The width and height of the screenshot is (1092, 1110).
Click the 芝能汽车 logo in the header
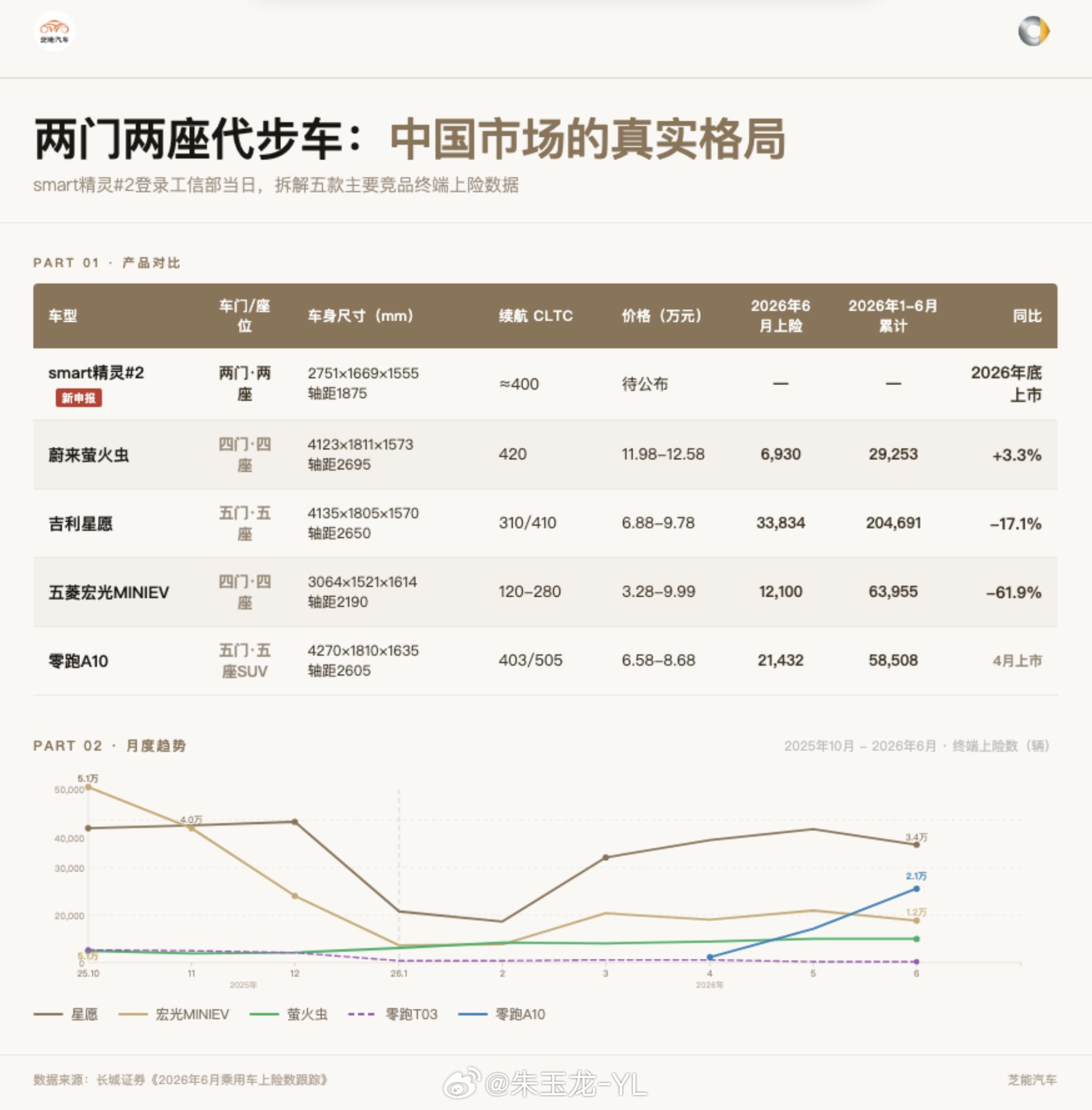pos(54,31)
